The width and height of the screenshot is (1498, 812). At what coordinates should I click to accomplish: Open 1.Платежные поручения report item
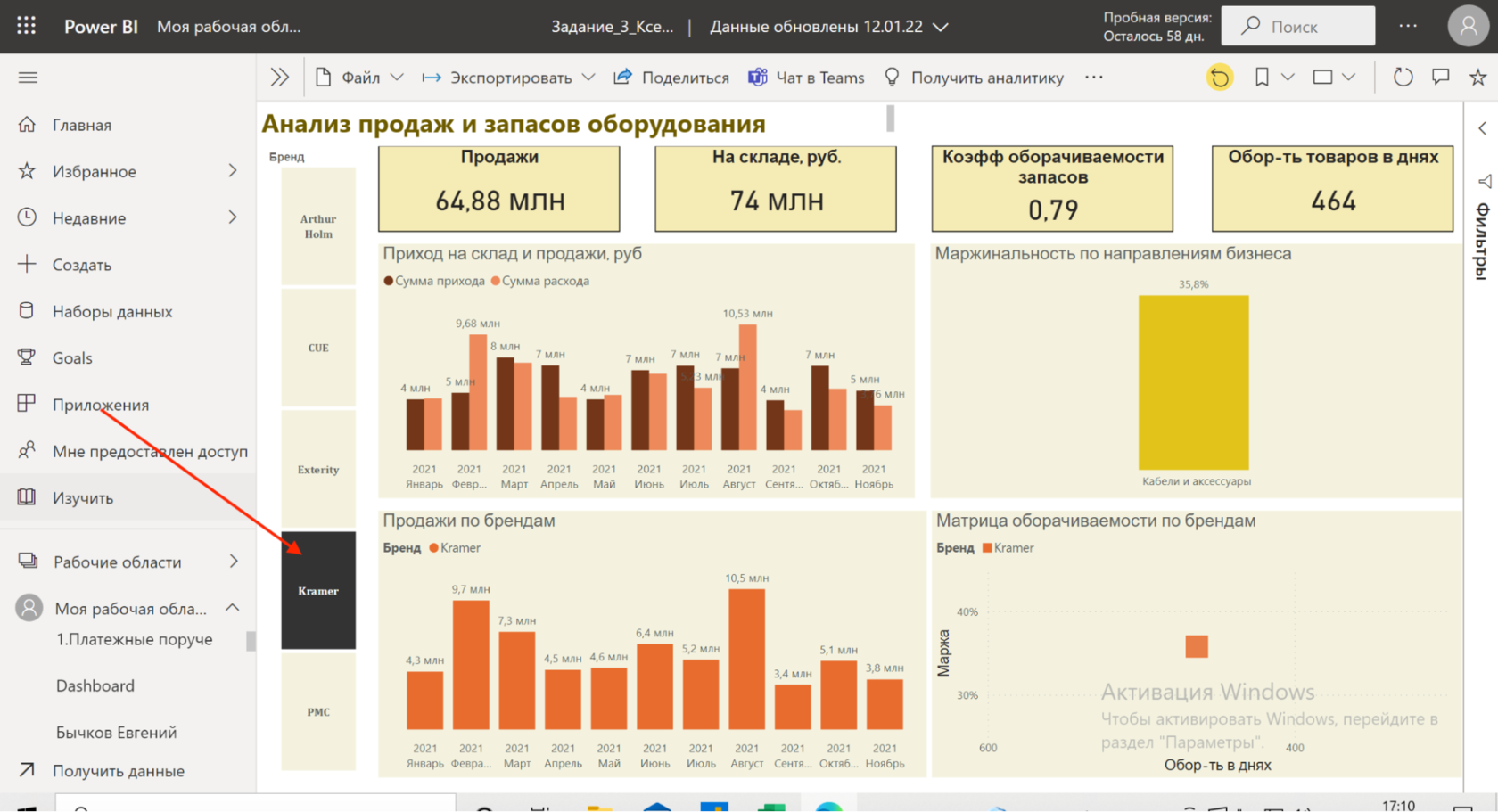[x=135, y=639]
